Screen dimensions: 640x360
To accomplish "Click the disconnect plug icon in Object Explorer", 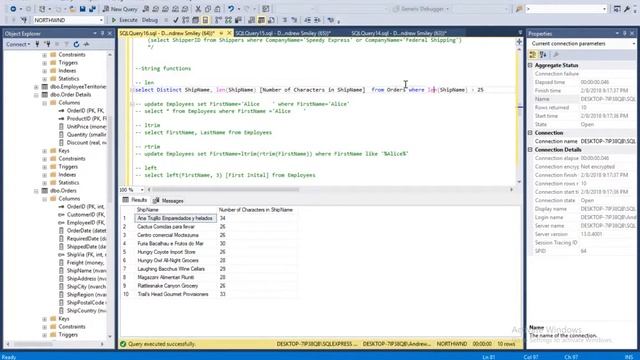I will [x=48, y=44].
